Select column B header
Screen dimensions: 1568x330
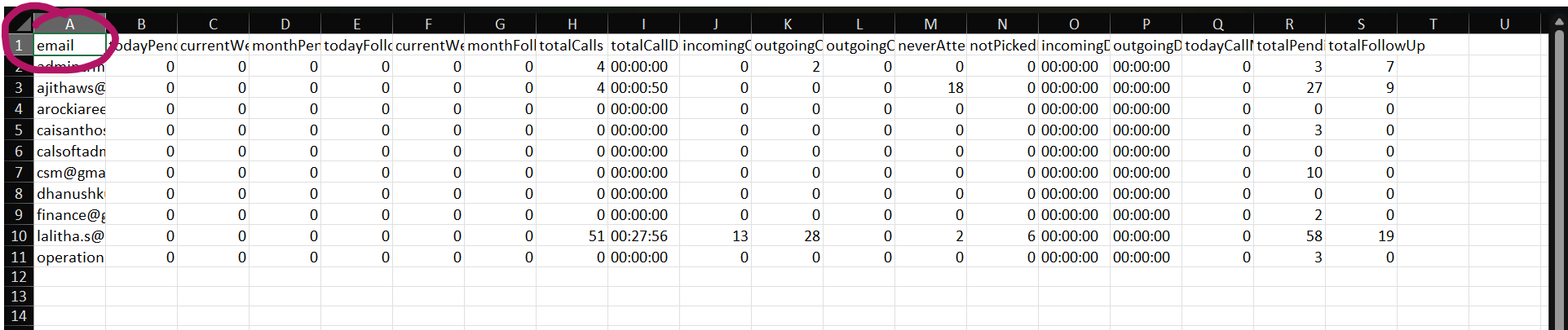[141, 24]
